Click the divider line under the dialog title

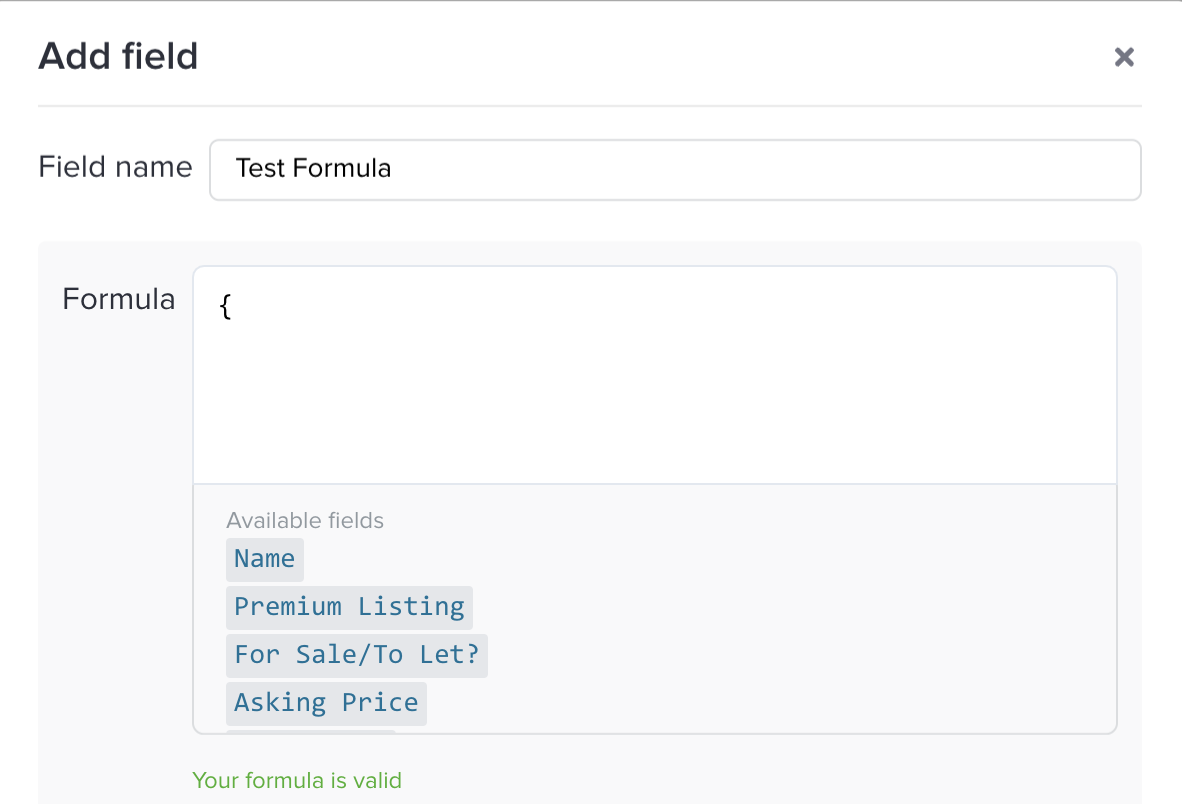point(590,105)
